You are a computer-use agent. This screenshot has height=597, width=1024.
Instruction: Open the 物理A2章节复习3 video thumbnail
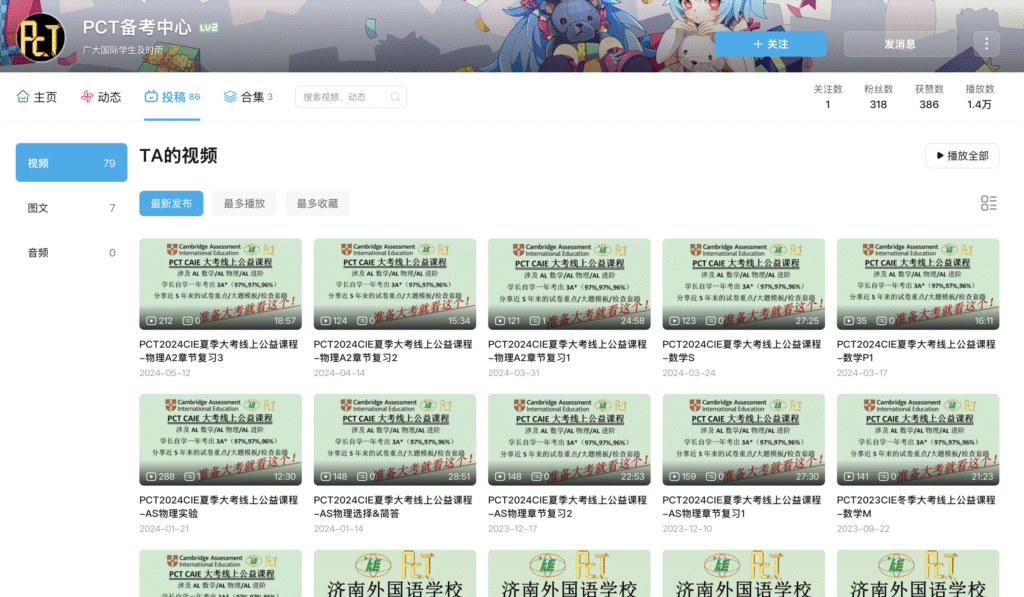[x=220, y=284]
